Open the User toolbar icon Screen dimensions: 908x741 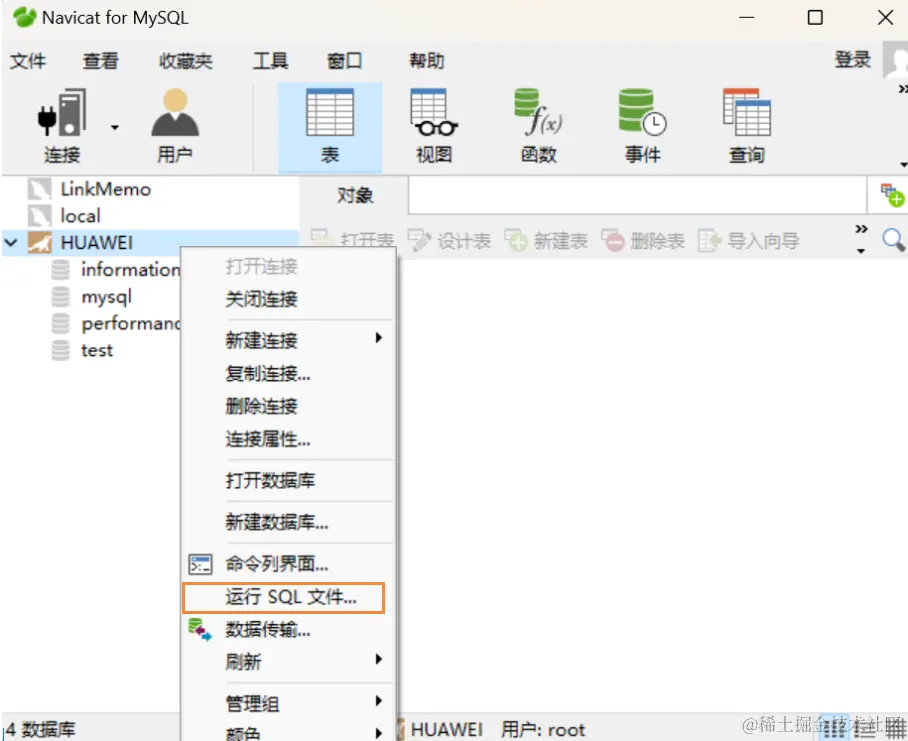pyautogui.click(x=175, y=126)
